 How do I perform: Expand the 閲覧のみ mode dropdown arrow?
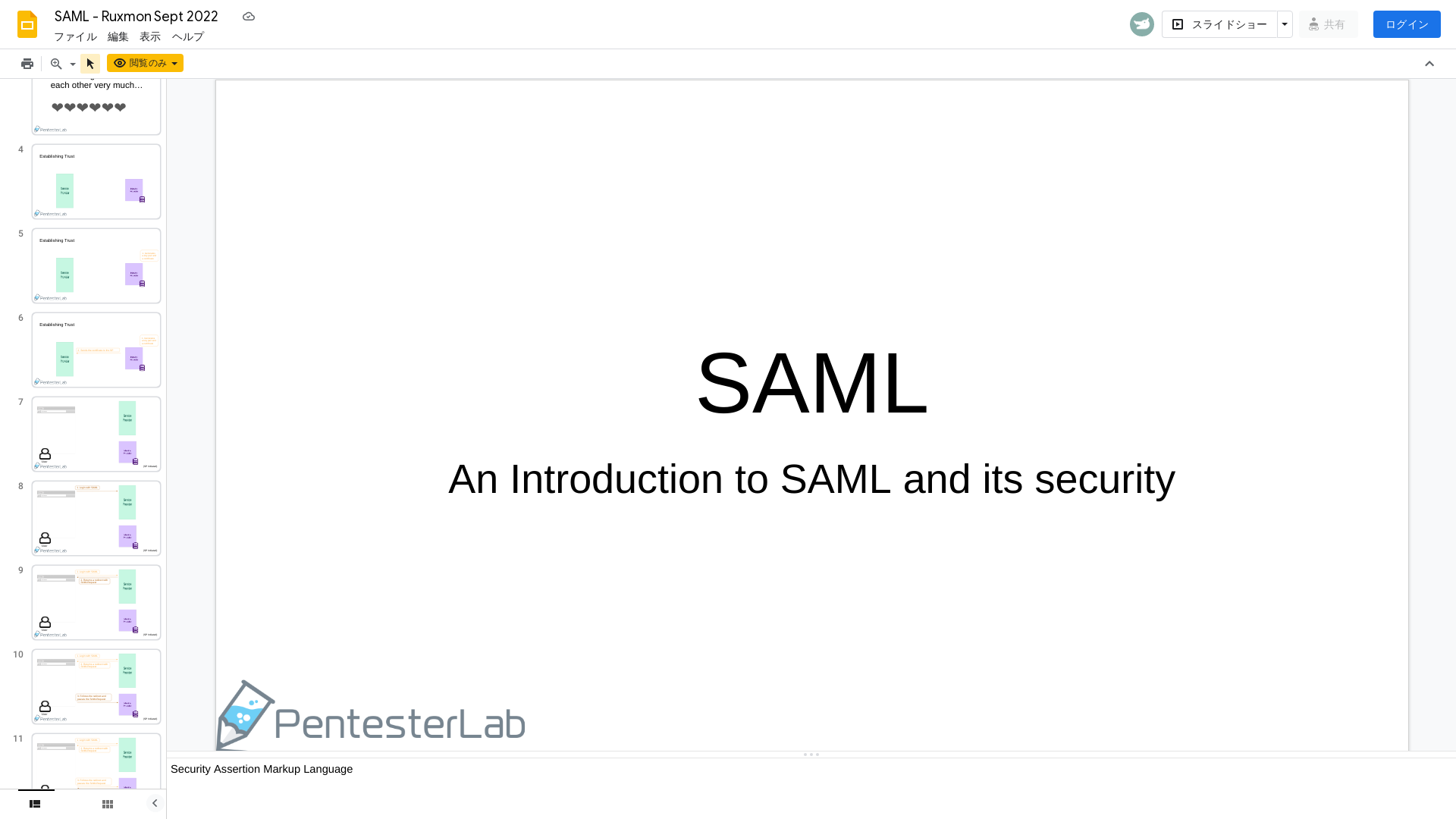174,64
